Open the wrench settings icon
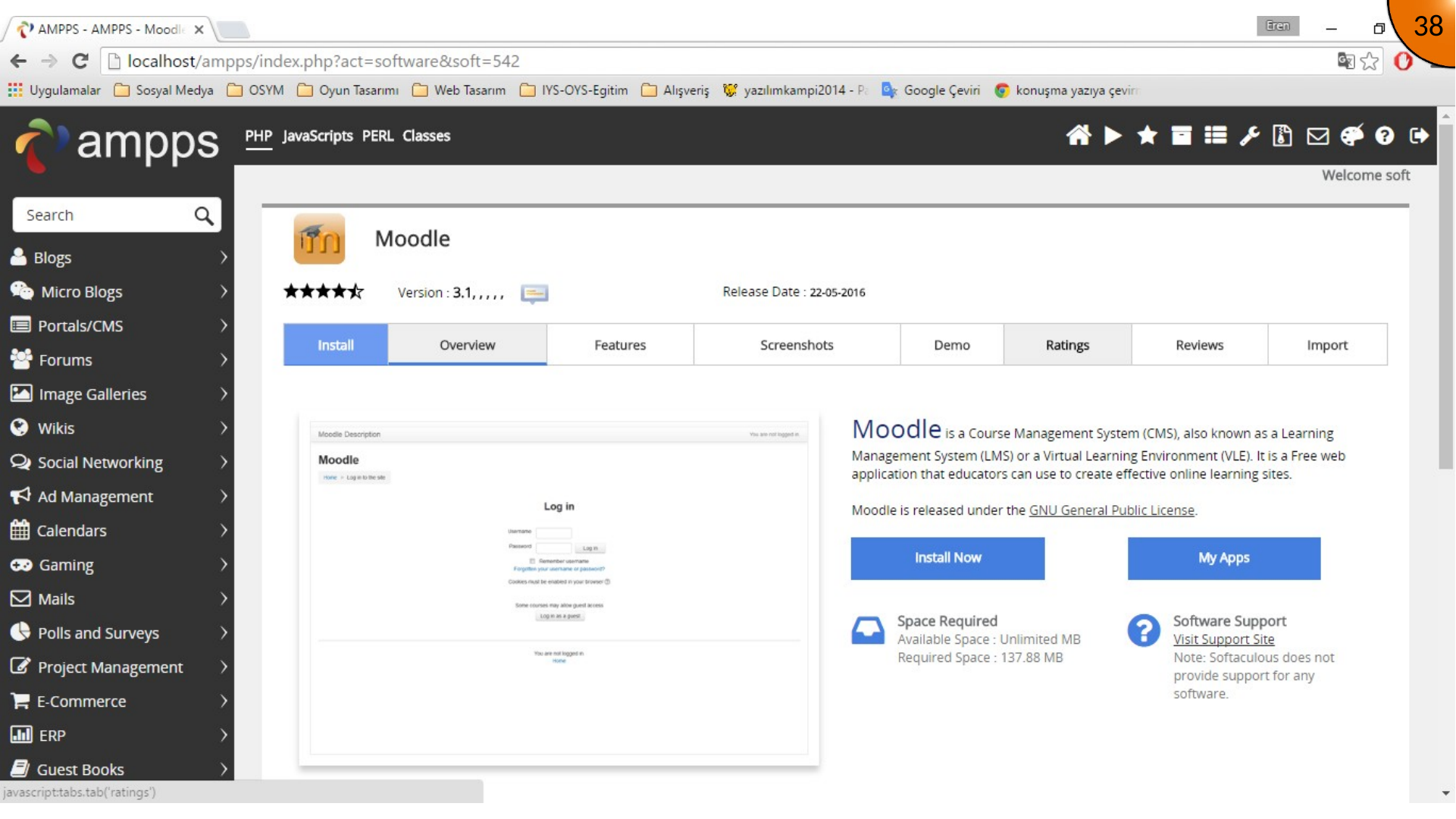 [1249, 136]
